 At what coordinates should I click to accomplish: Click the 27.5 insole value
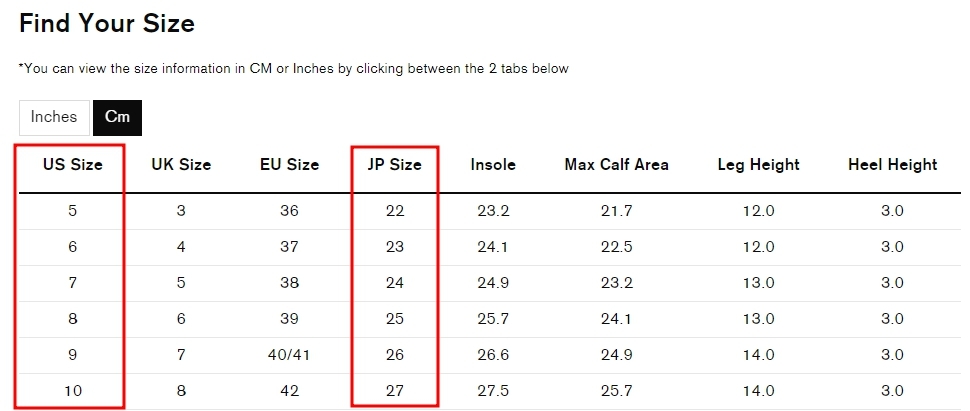click(x=493, y=391)
